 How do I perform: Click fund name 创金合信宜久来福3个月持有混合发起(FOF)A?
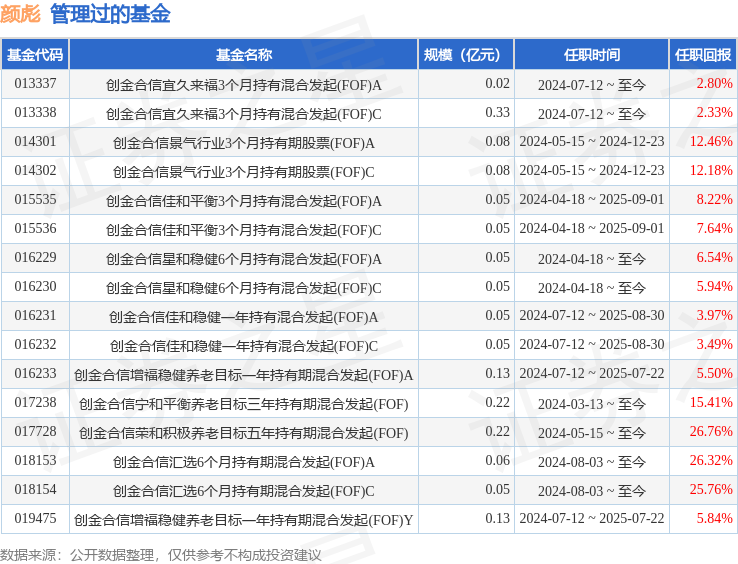coord(244,85)
